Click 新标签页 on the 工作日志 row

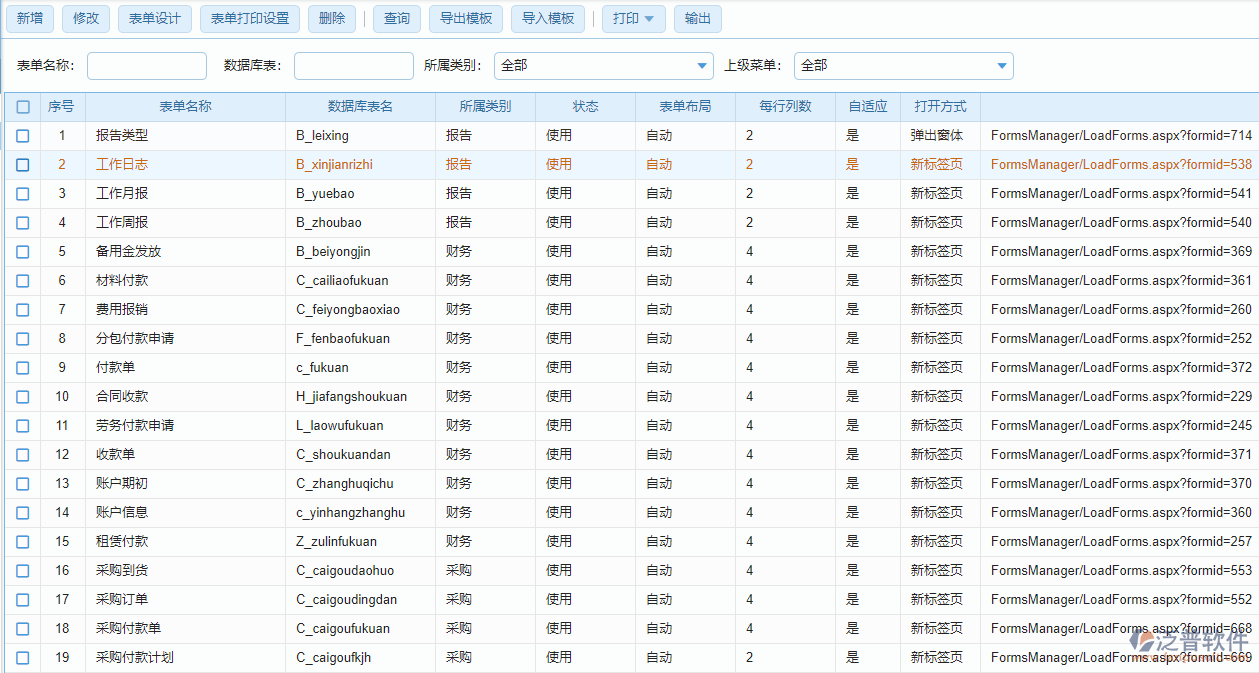click(938, 164)
